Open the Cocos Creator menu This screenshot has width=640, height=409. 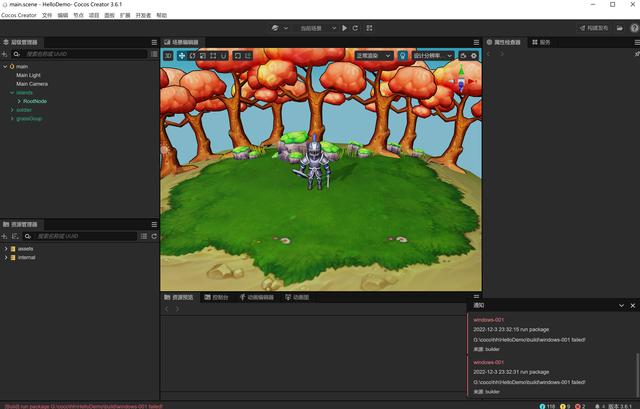(x=19, y=15)
